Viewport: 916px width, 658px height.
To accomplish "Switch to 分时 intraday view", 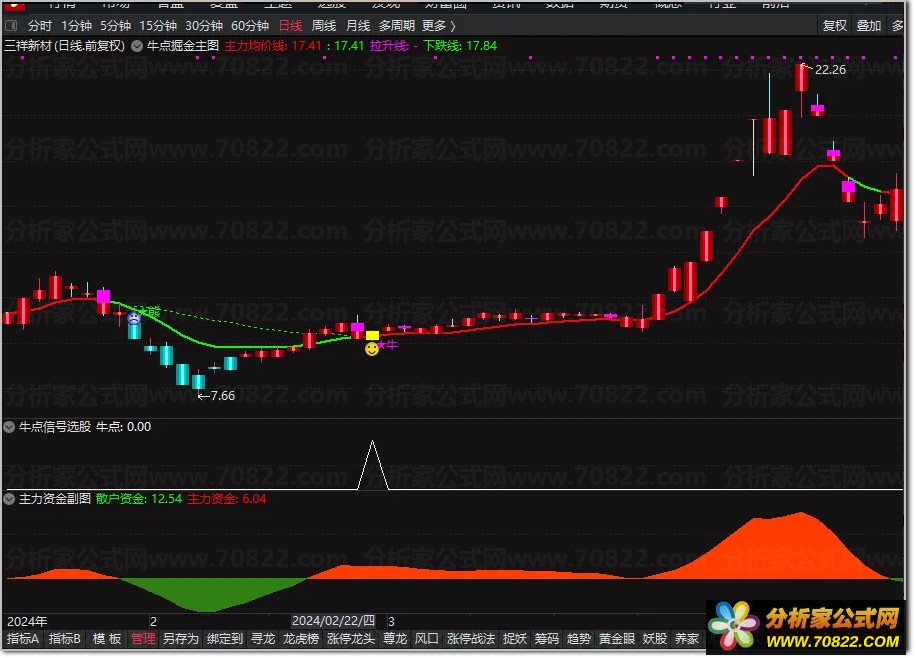I will [x=40, y=26].
